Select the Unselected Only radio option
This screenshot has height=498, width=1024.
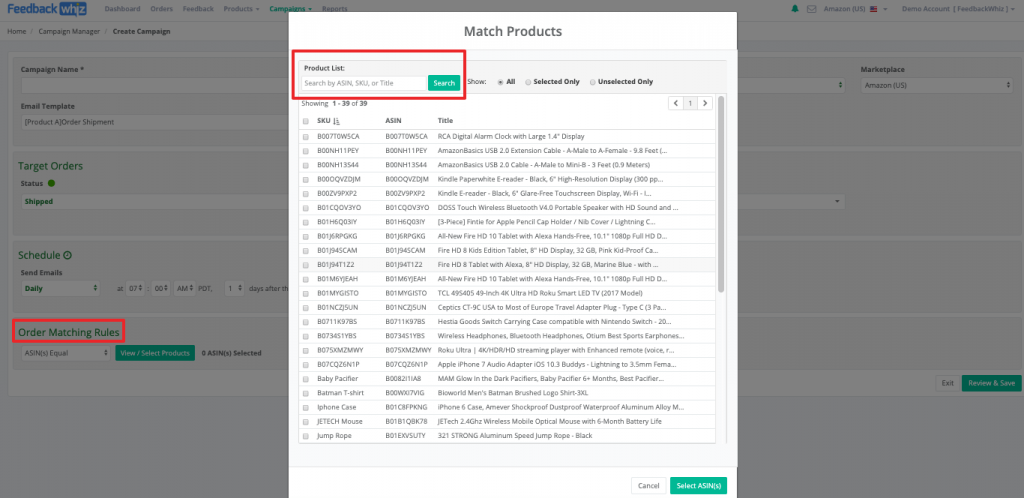(592, 82)
